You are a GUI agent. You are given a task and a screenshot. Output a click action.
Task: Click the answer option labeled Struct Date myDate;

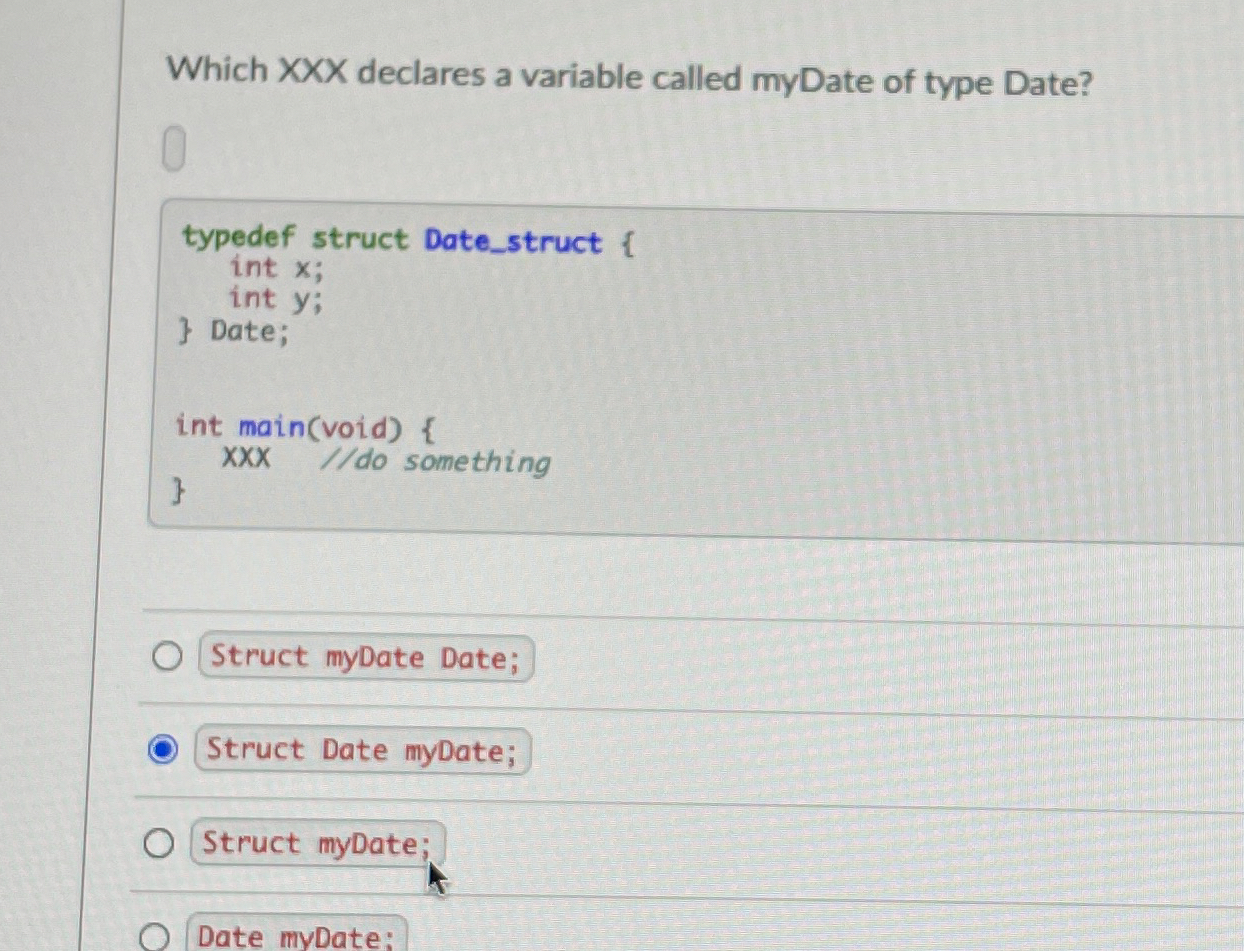tap(358, 750)
